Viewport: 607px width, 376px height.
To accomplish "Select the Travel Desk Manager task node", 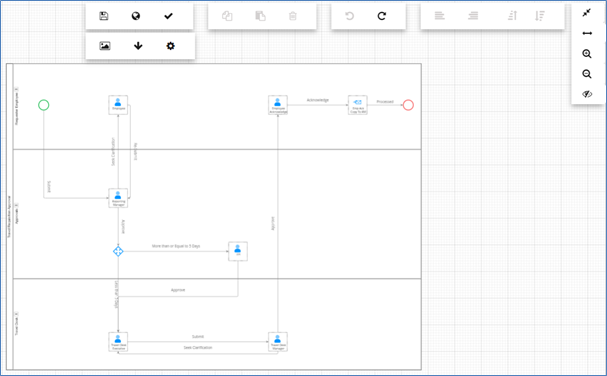I will [x=278, y=342].
